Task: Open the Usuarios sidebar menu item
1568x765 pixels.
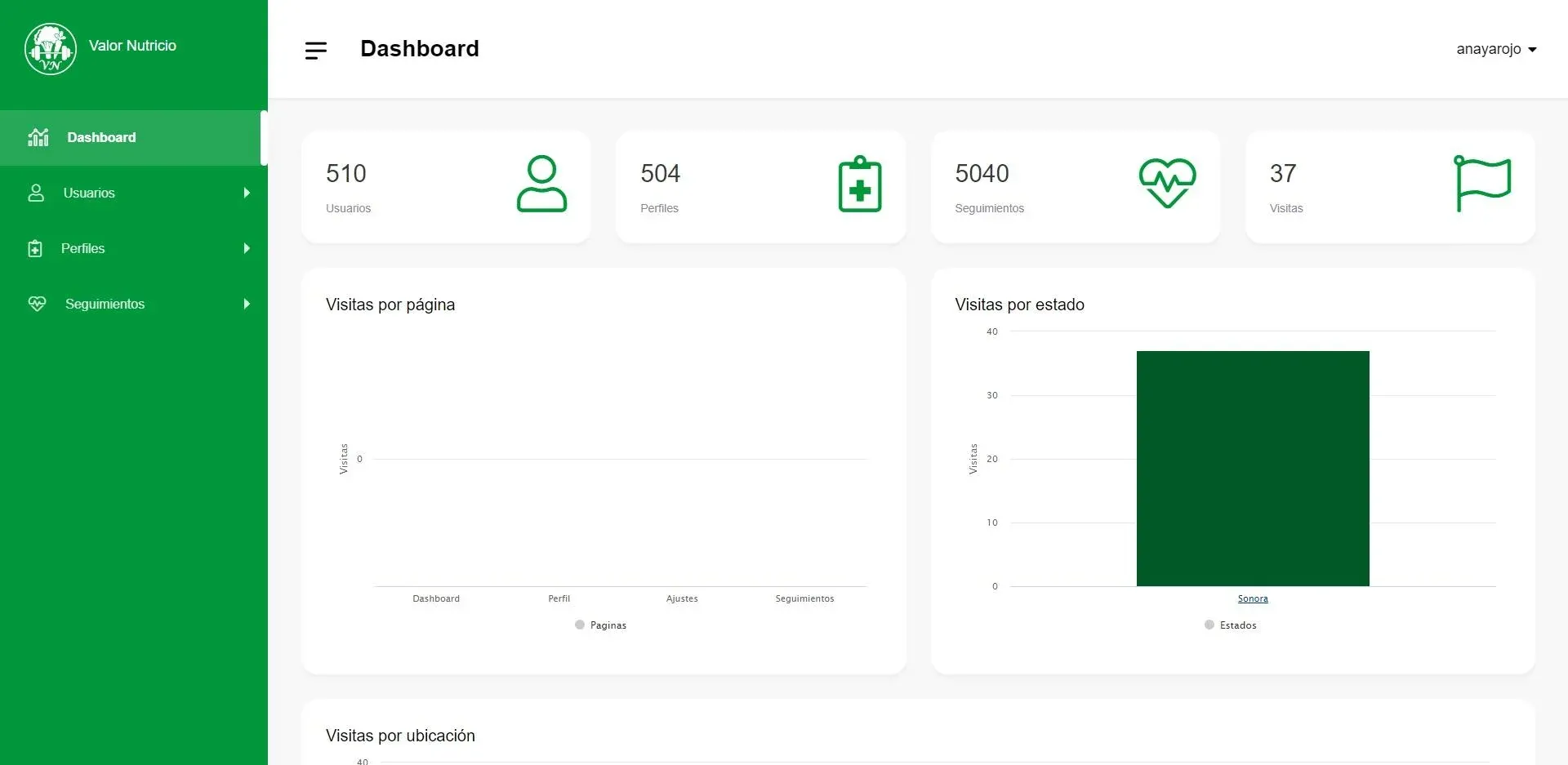Action: pos(134,193)
